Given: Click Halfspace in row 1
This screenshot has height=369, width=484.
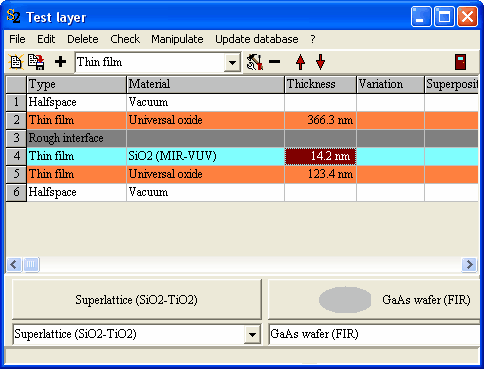Looking at the screenshot, I should 77,102.
